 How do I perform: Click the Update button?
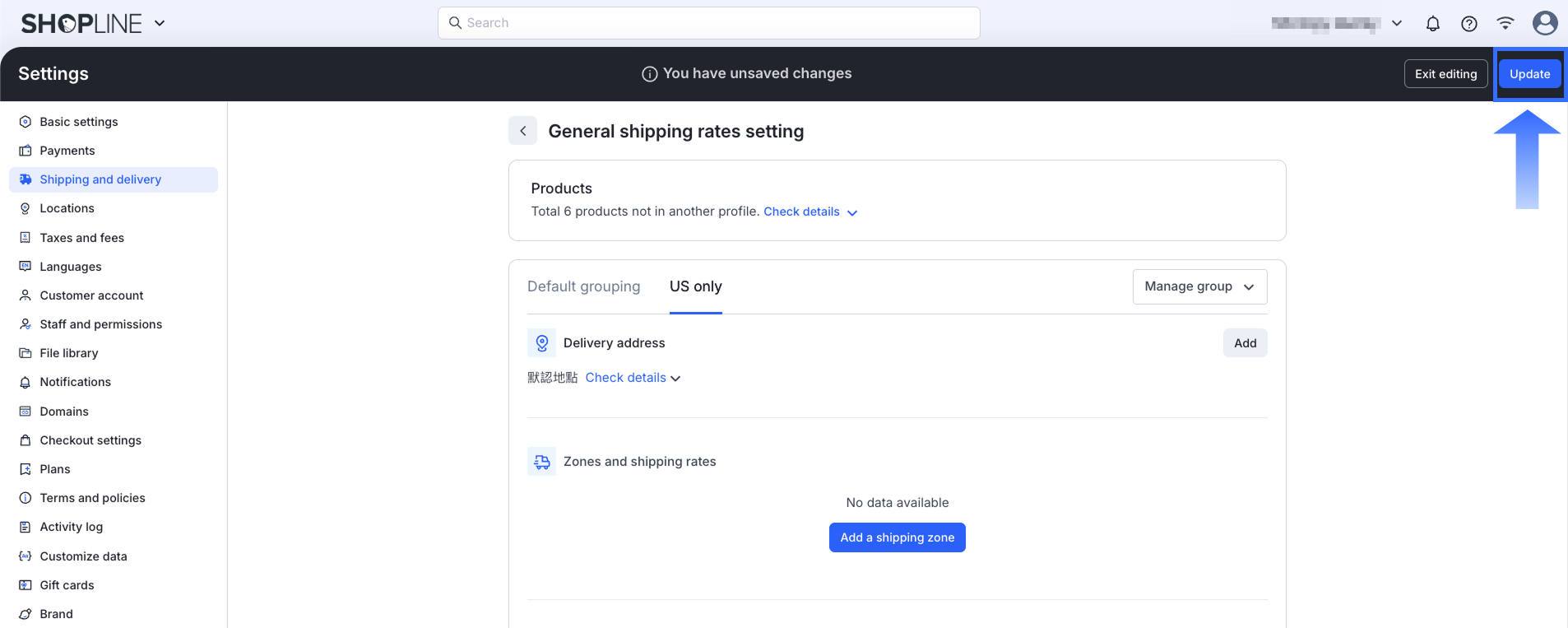pyautogui.click(x=1529, y=74)
